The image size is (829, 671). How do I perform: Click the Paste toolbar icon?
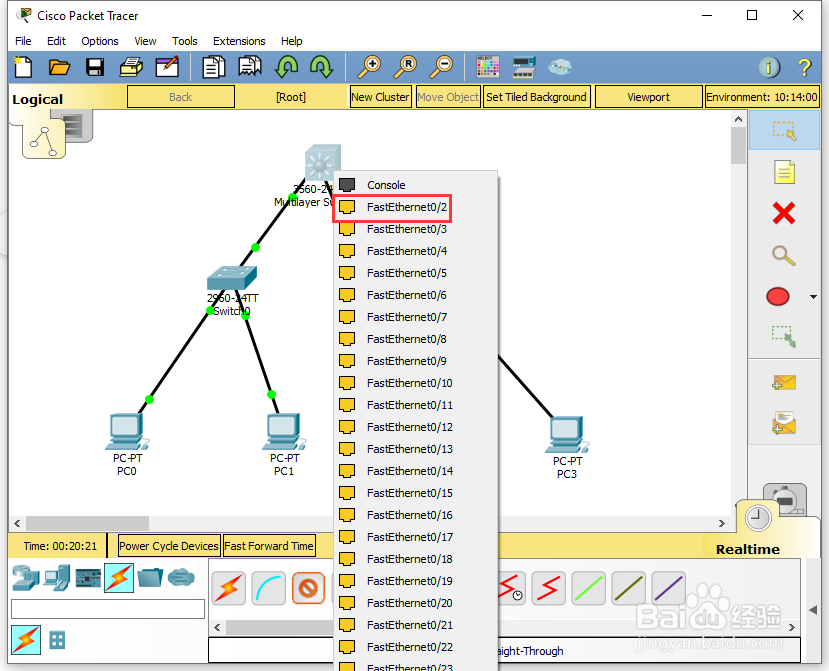pos(250,67)
